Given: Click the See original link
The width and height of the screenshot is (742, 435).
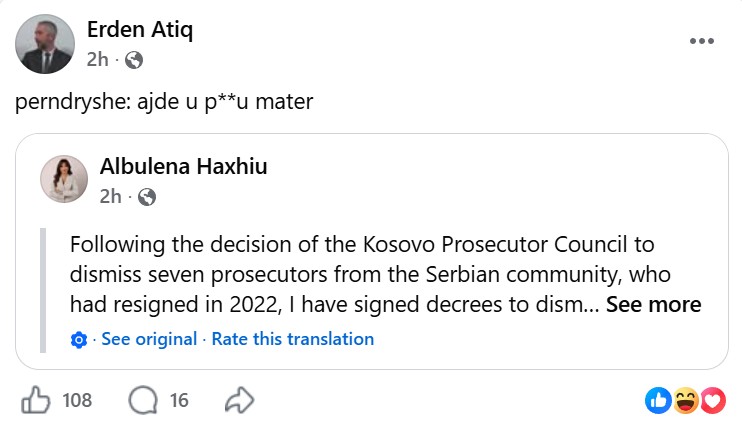Looking at the screenshot, I should [149, 339].
